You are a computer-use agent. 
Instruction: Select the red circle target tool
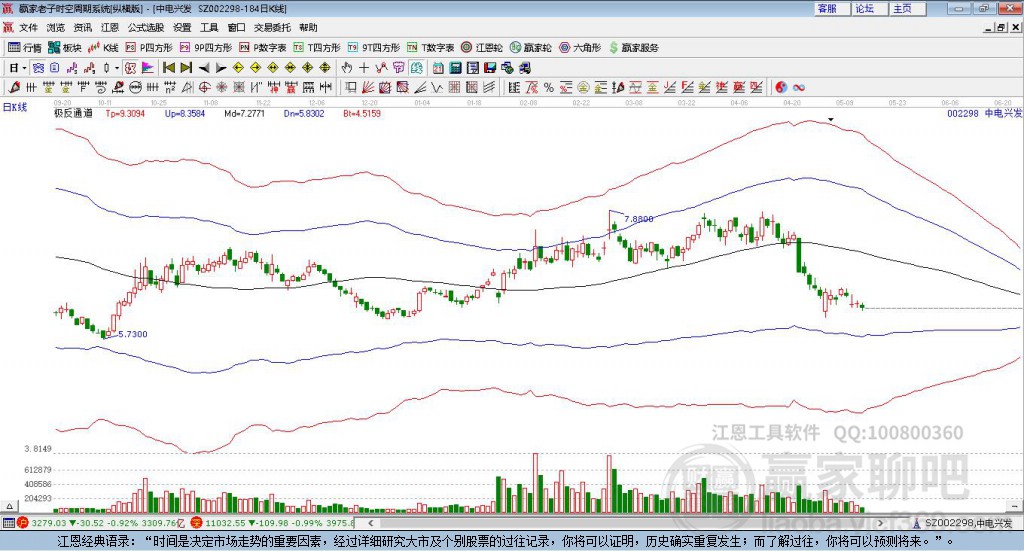[x=204, y=87]
